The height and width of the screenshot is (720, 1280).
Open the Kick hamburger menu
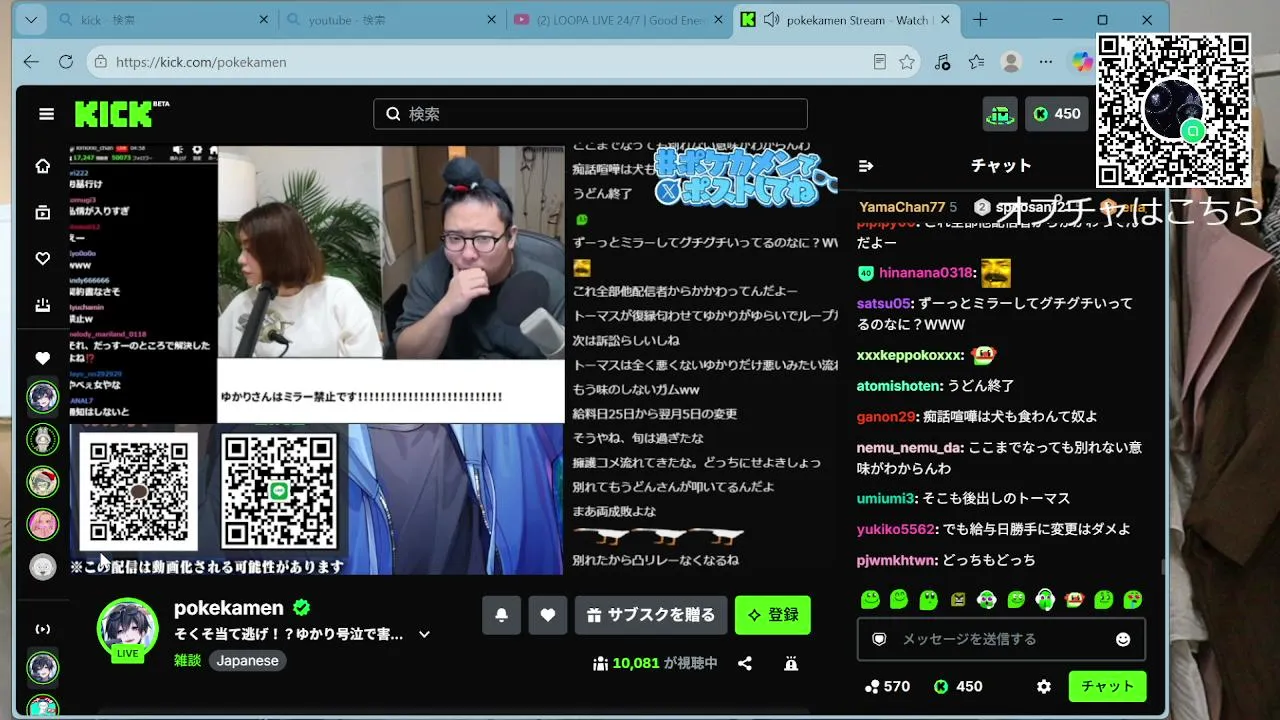point(46,114)
